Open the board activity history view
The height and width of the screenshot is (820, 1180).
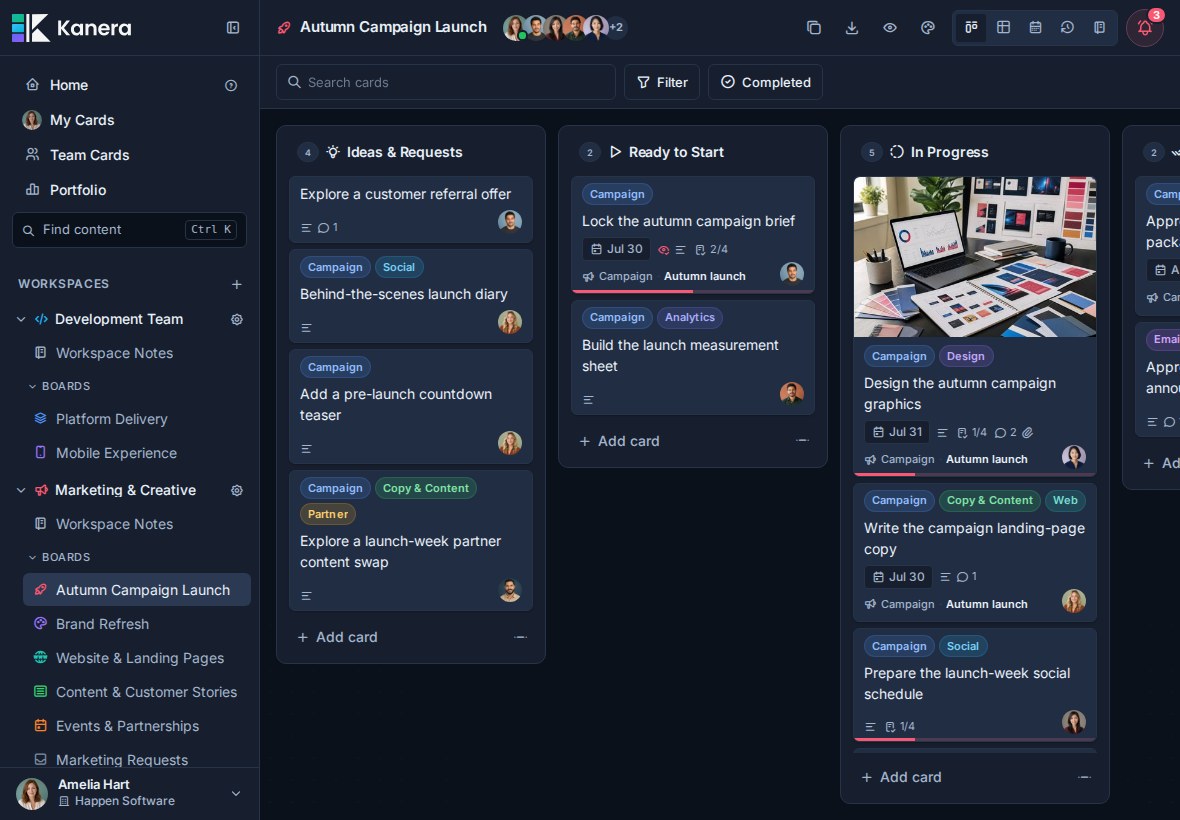point(1067,28)
